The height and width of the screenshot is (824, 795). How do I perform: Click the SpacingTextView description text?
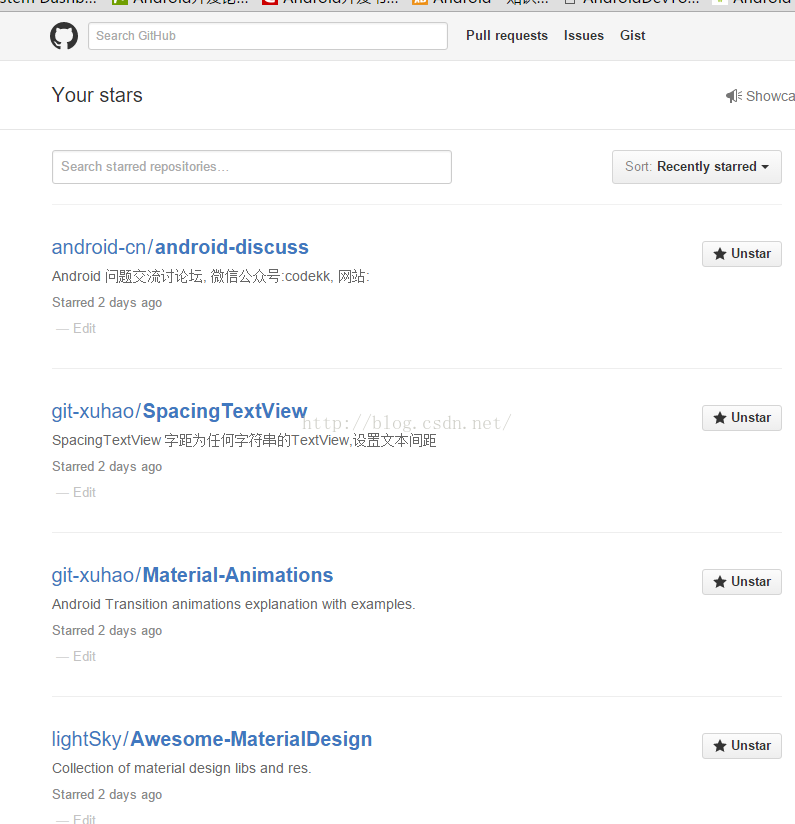click(244, 440)
